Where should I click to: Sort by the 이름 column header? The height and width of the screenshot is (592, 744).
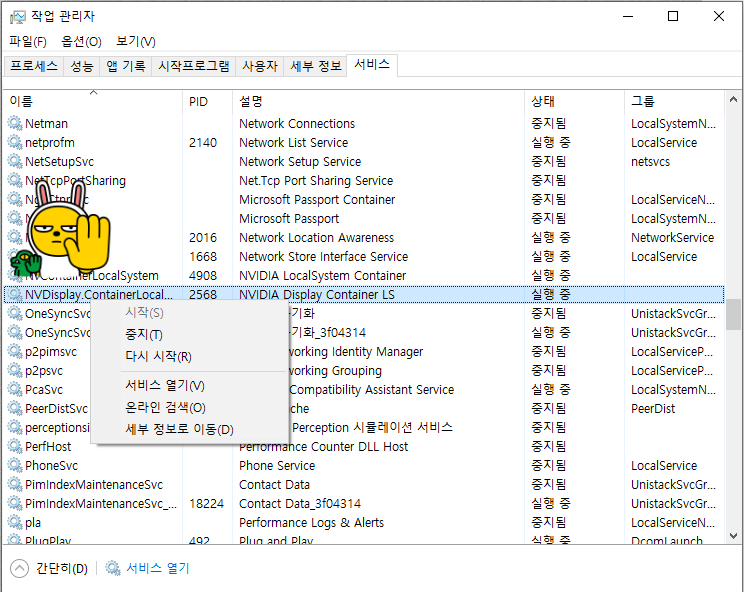coord(93,101)
